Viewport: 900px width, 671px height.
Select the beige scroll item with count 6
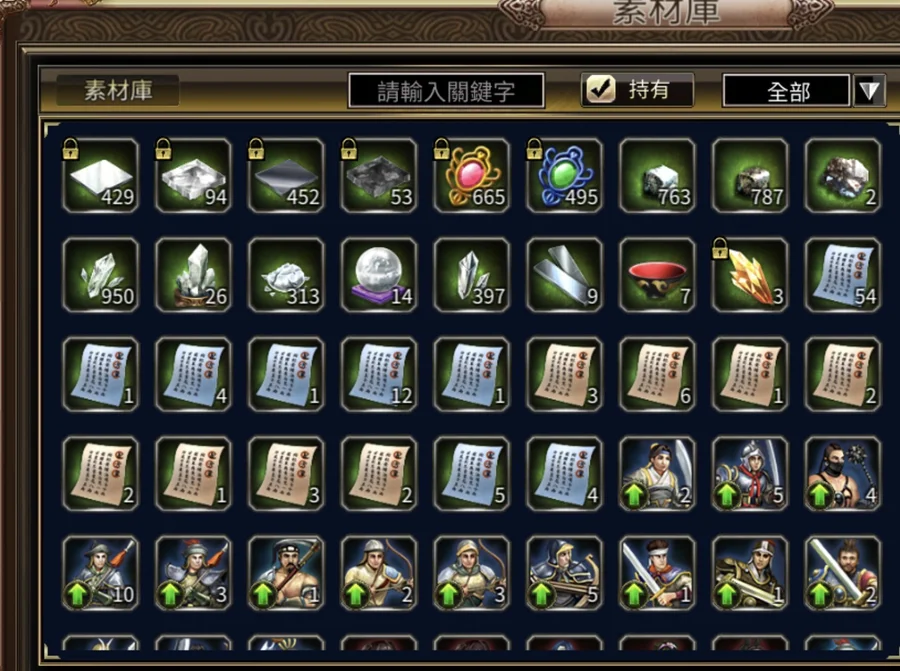pos(657,375)
